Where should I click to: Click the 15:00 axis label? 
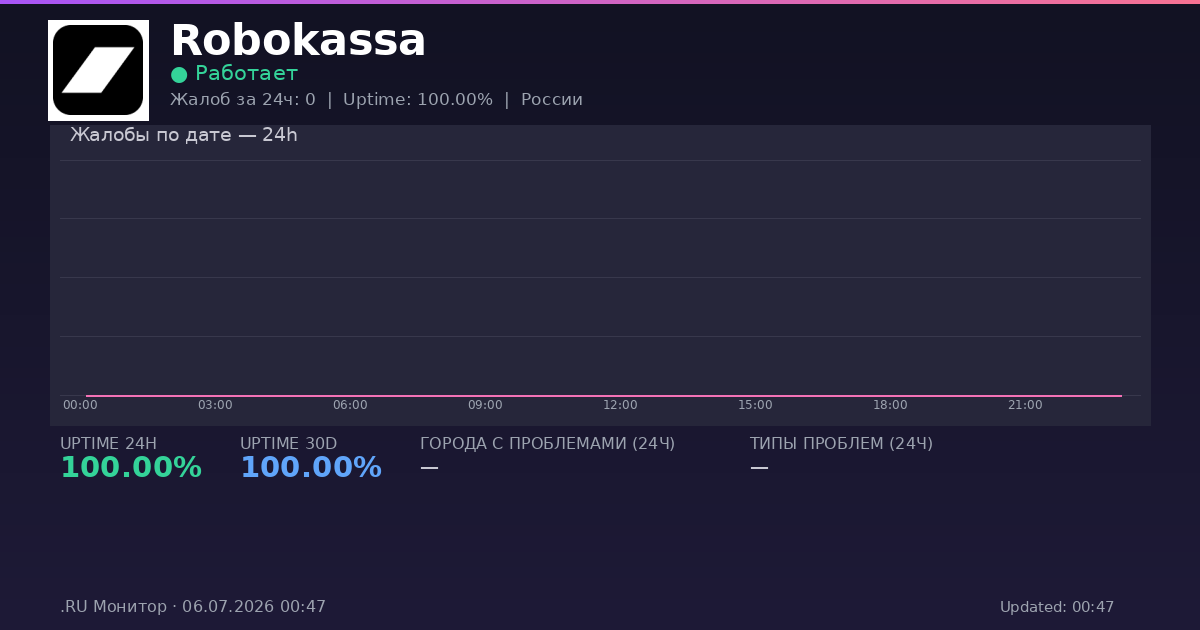point(755,405)
